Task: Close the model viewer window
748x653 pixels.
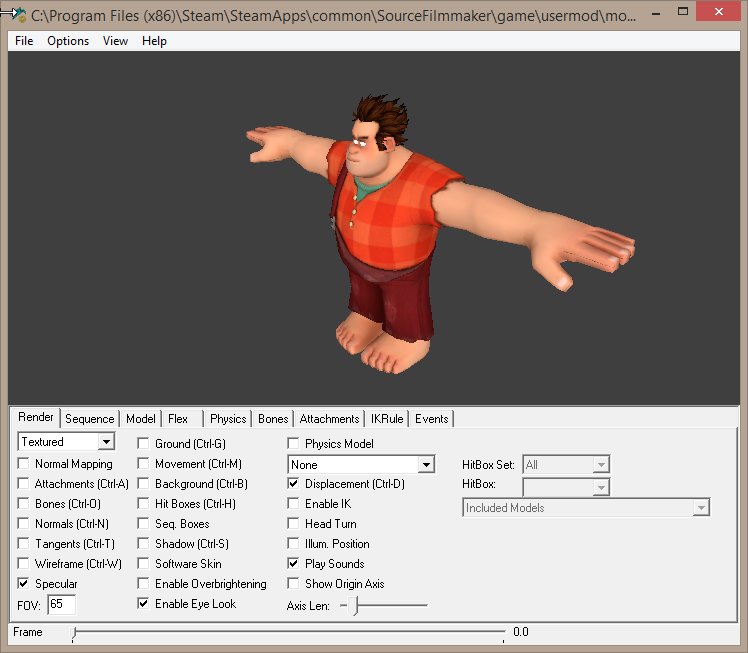Action: point(718,11)
